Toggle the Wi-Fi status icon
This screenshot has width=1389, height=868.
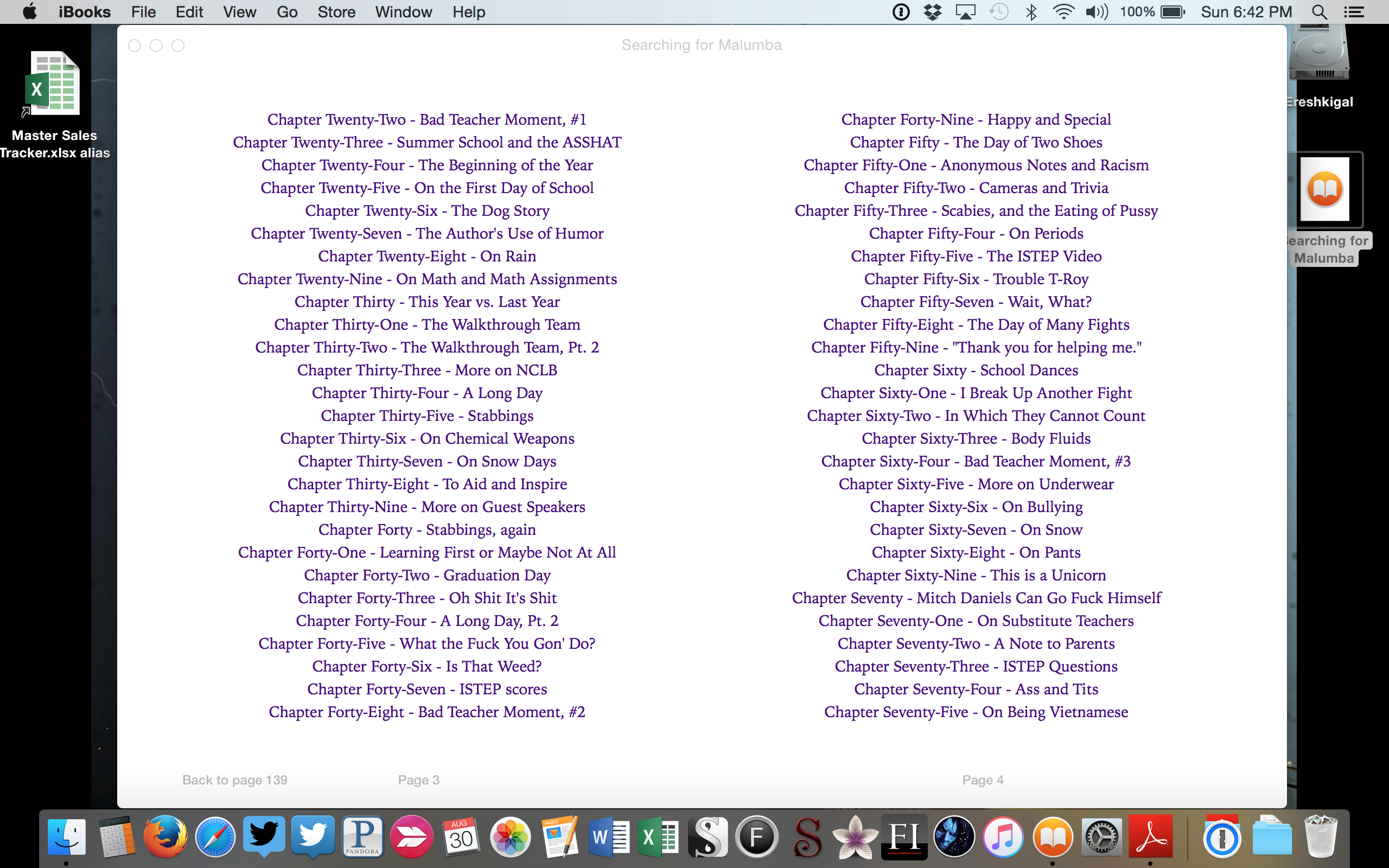1063,12
